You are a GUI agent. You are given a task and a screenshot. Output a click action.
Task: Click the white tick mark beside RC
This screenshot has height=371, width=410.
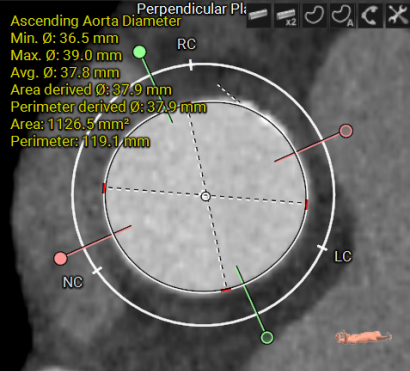tap(191, 65)
